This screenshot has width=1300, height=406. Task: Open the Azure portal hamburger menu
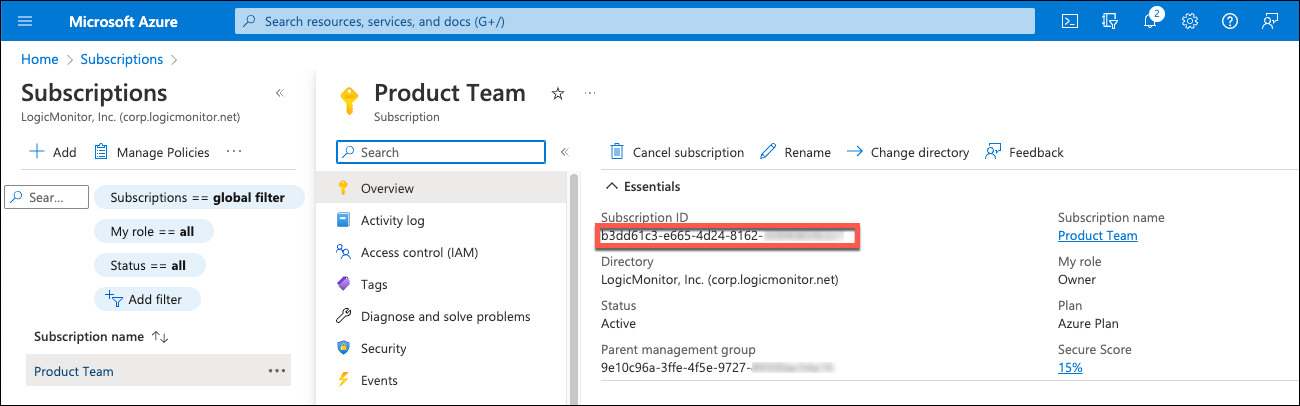[x=26, y=21]
